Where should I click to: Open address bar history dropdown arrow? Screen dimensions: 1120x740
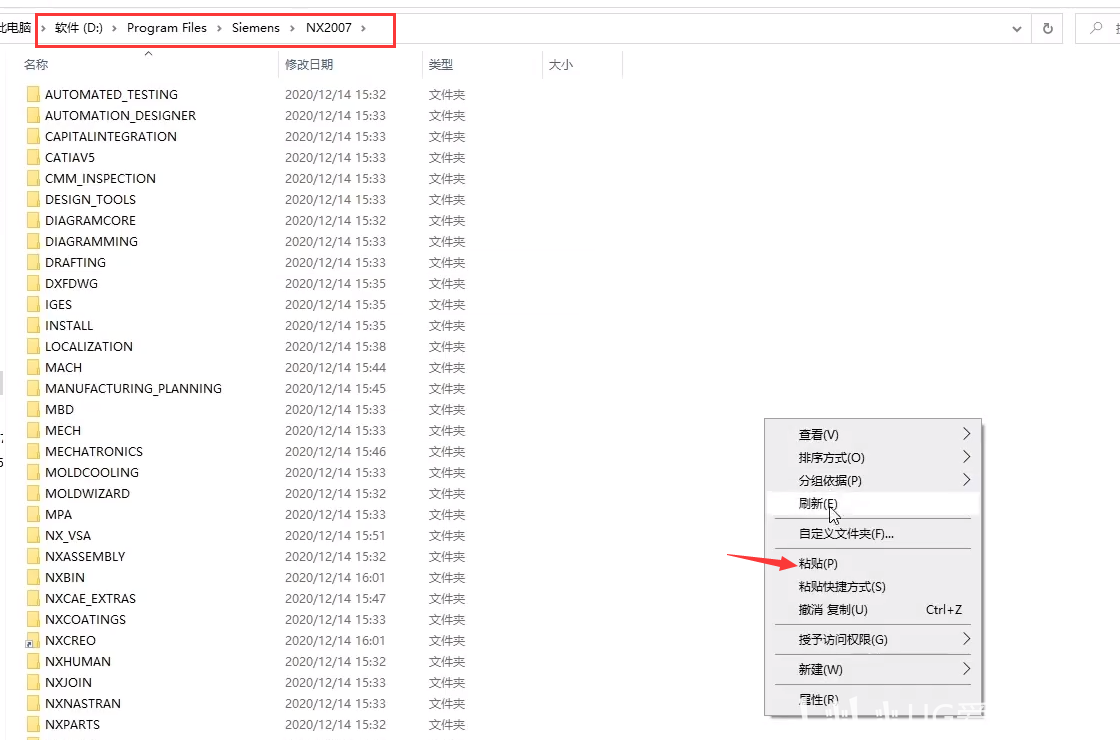(x=1016, y=29)
